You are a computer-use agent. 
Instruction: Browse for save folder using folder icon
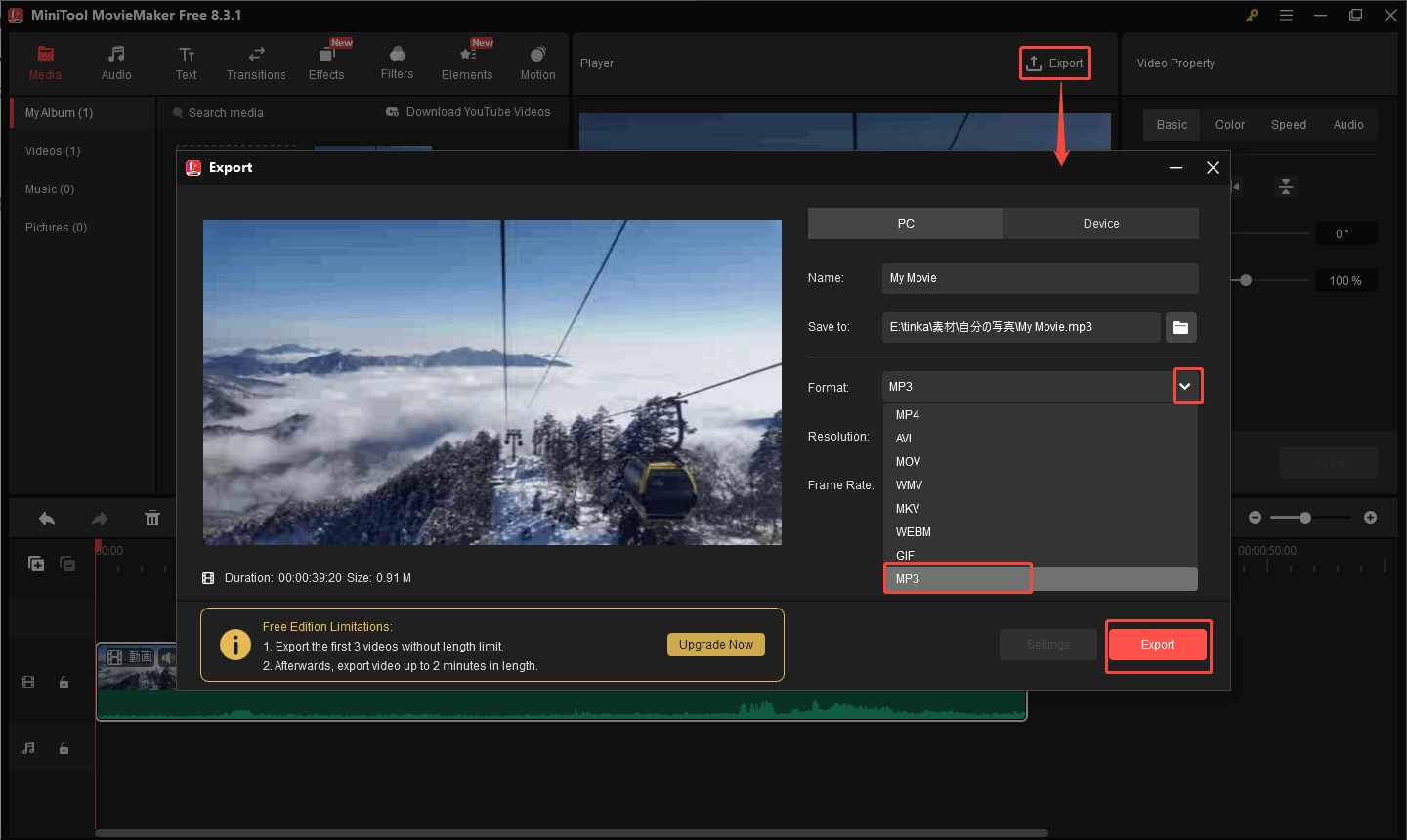[x=1180, y=327]
